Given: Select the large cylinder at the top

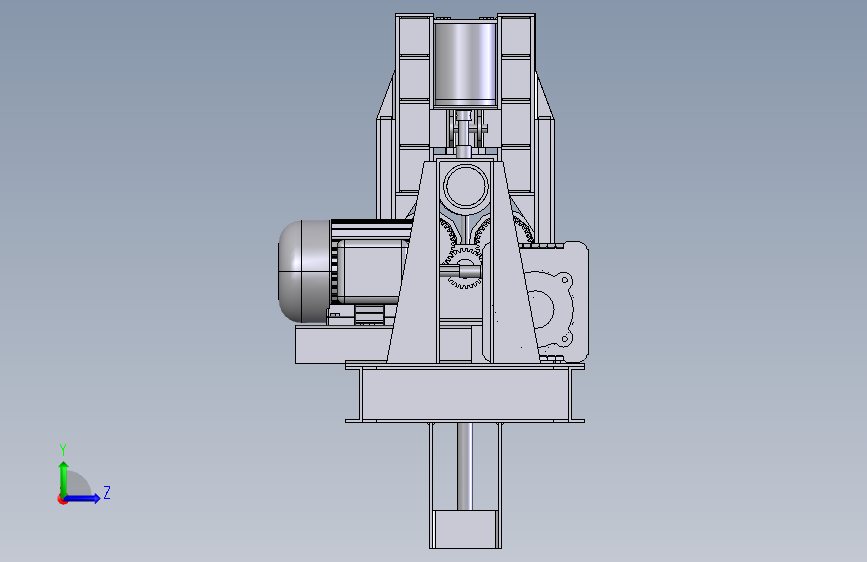Looking at the screenshot, I should coord(465,64).
